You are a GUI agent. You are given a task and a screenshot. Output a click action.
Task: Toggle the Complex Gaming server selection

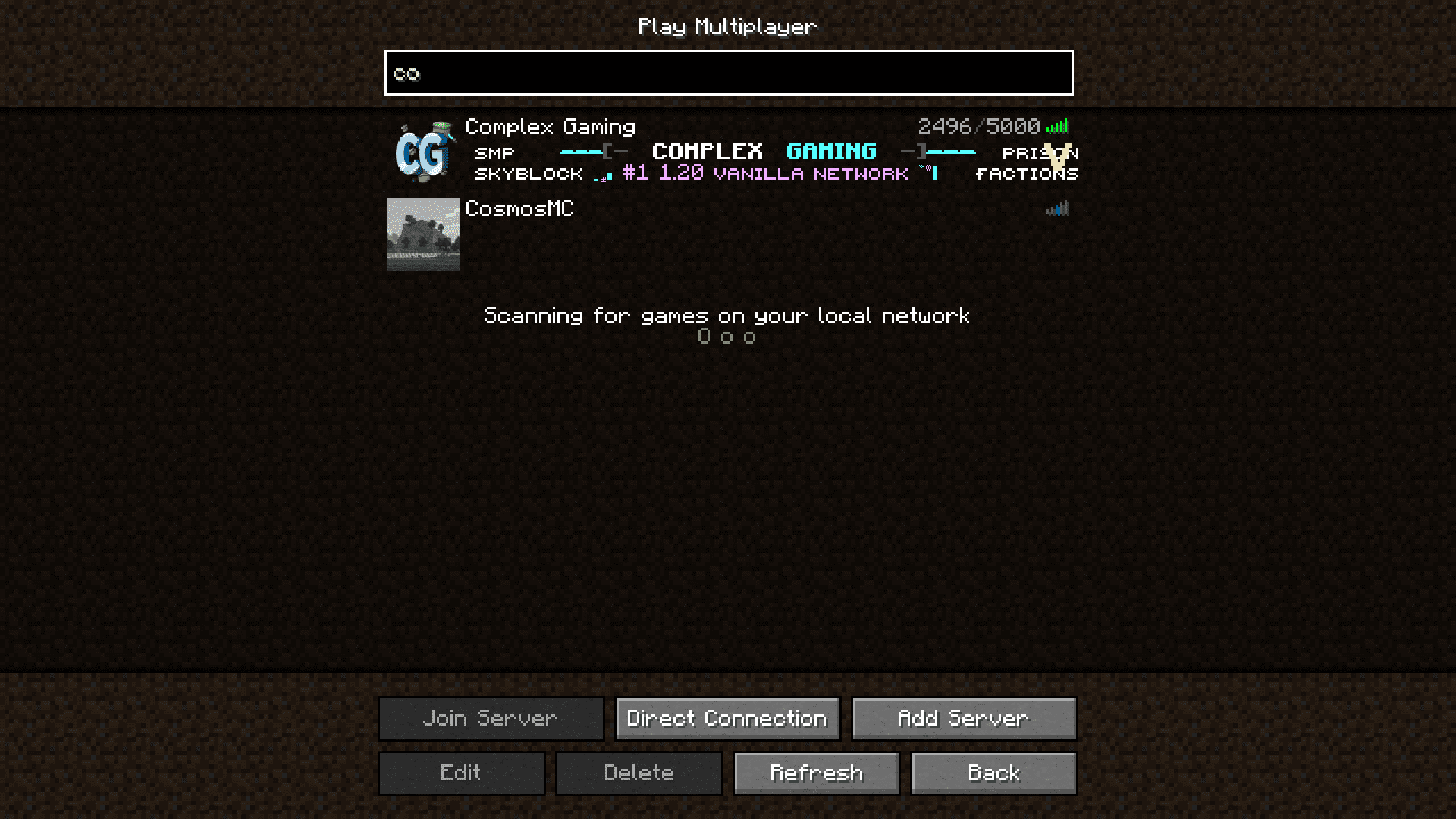(728, 150)
